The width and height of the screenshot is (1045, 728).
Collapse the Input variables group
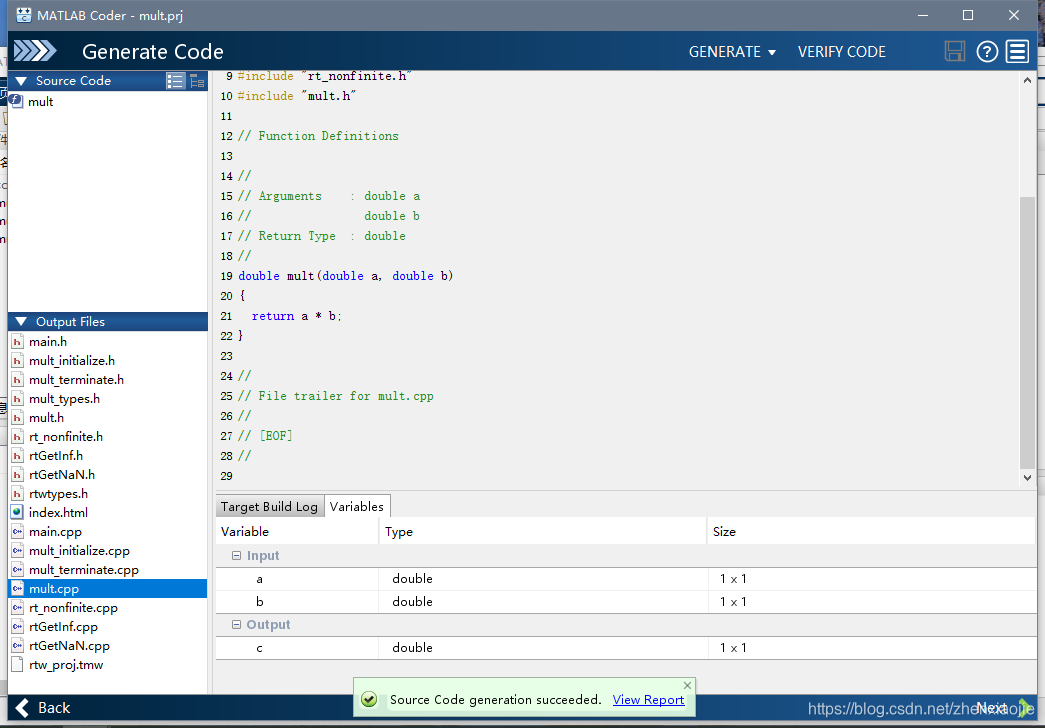click(236, 555)
